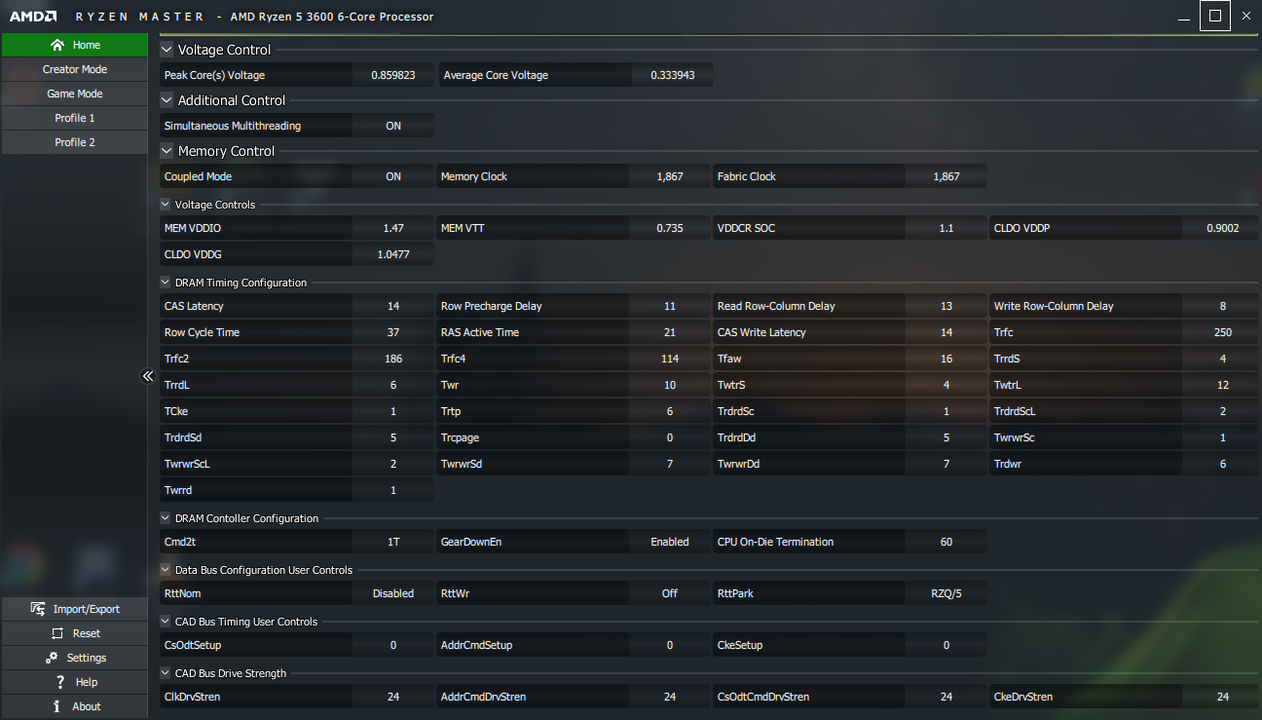1262x720 pixels.
Task: Click the Tfaw value 16
Action: coord(946,359)
